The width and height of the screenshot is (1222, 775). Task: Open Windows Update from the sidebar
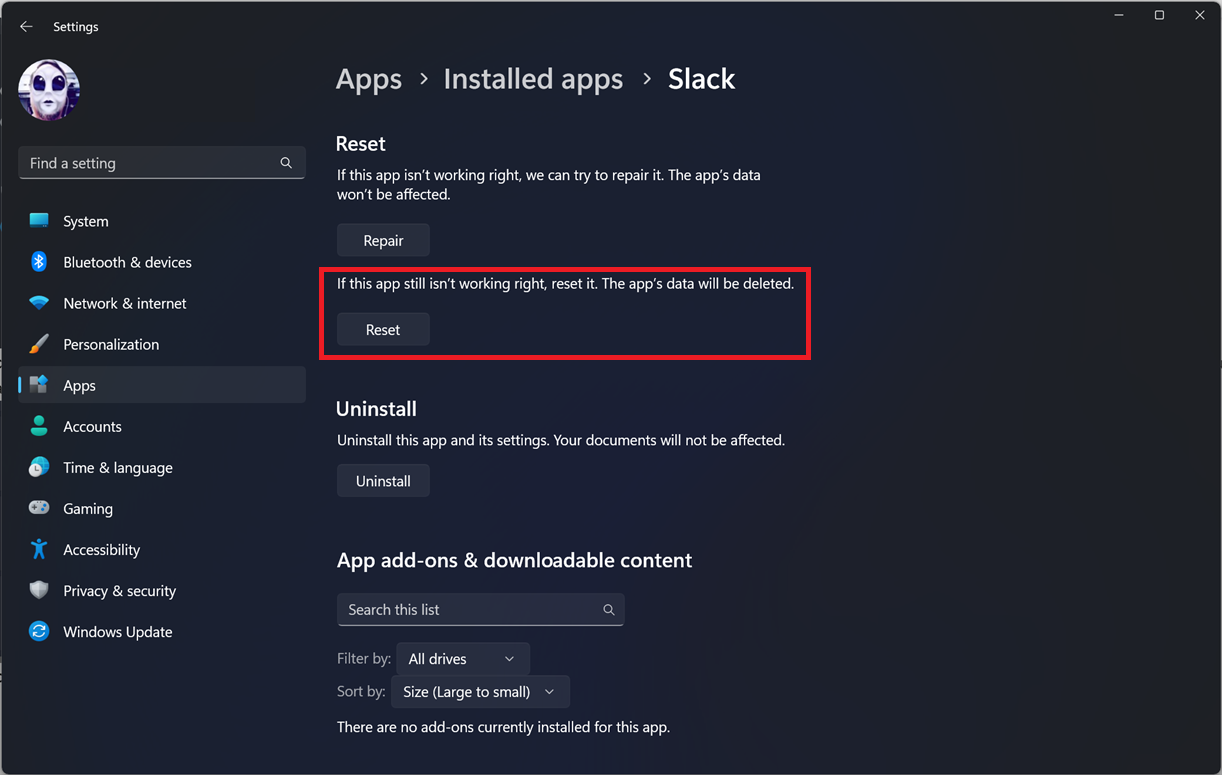[x=116, y=631]
